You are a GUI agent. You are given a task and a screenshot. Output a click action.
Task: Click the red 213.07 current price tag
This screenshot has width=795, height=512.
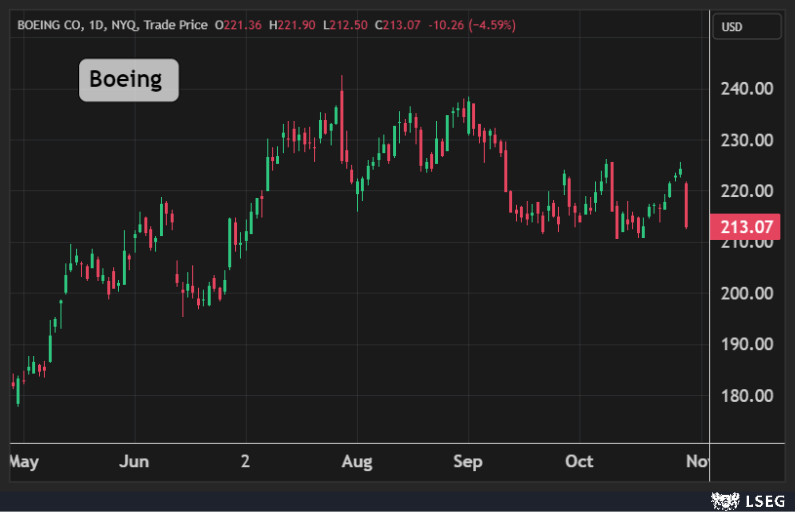tap(744, 227)
